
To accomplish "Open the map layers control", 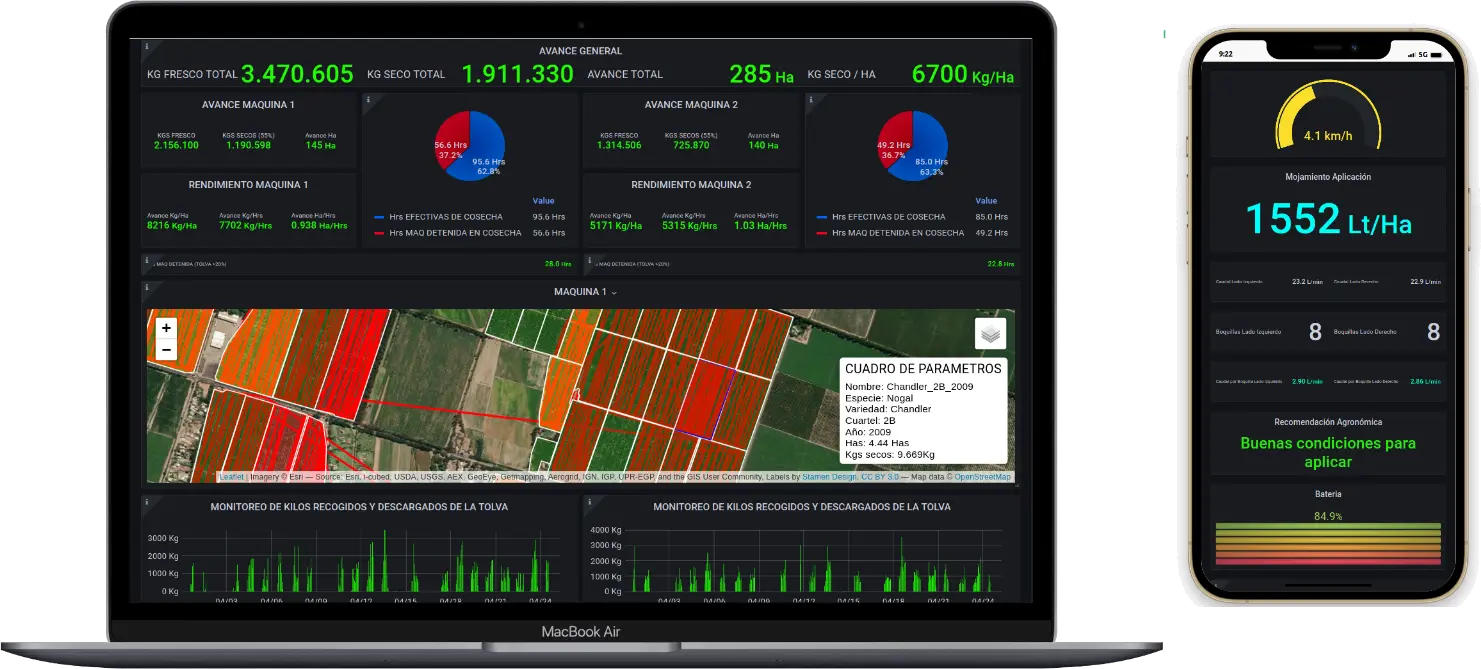I will click(x=990, y=334).
